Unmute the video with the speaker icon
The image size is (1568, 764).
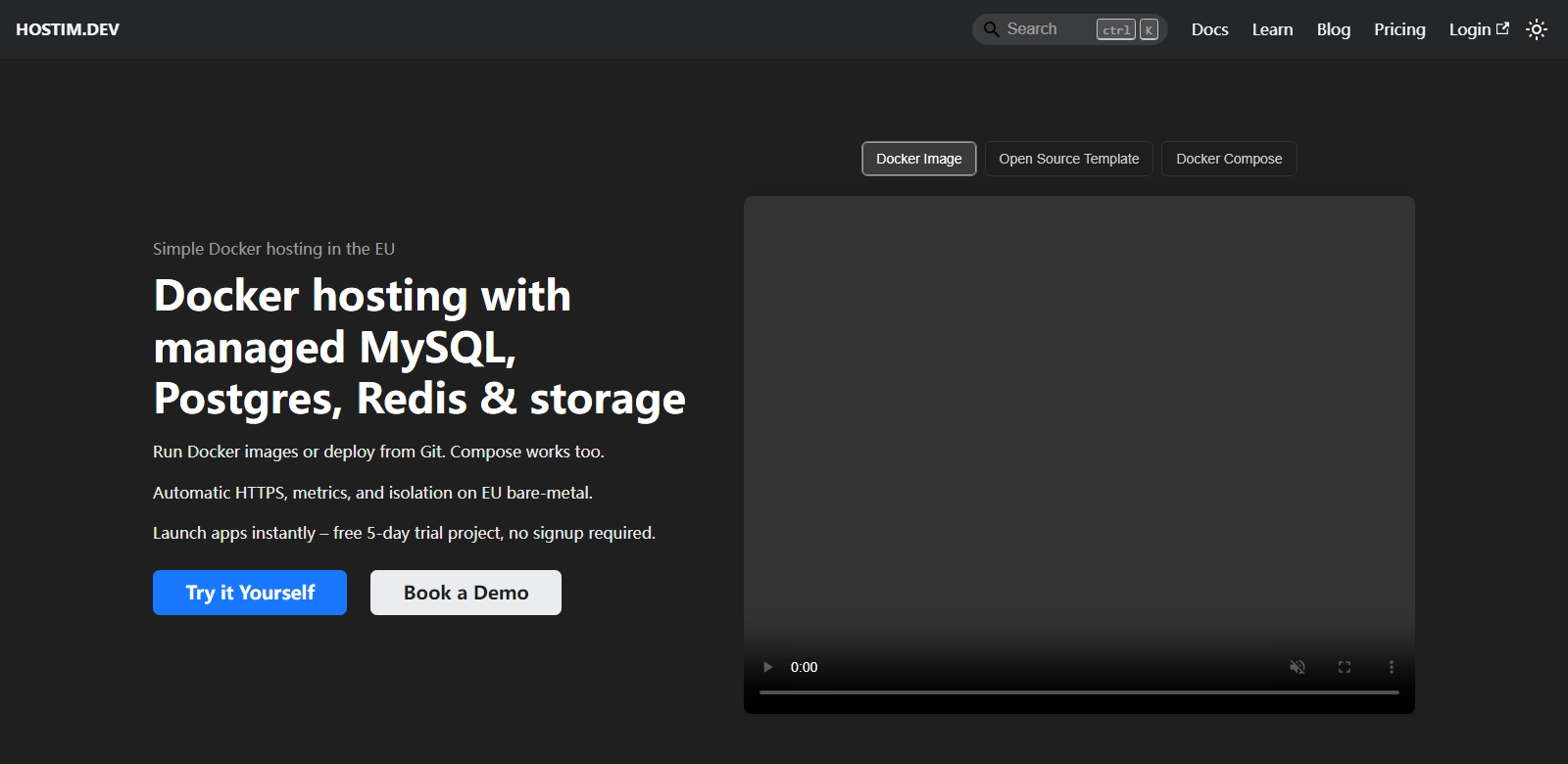1297,667
